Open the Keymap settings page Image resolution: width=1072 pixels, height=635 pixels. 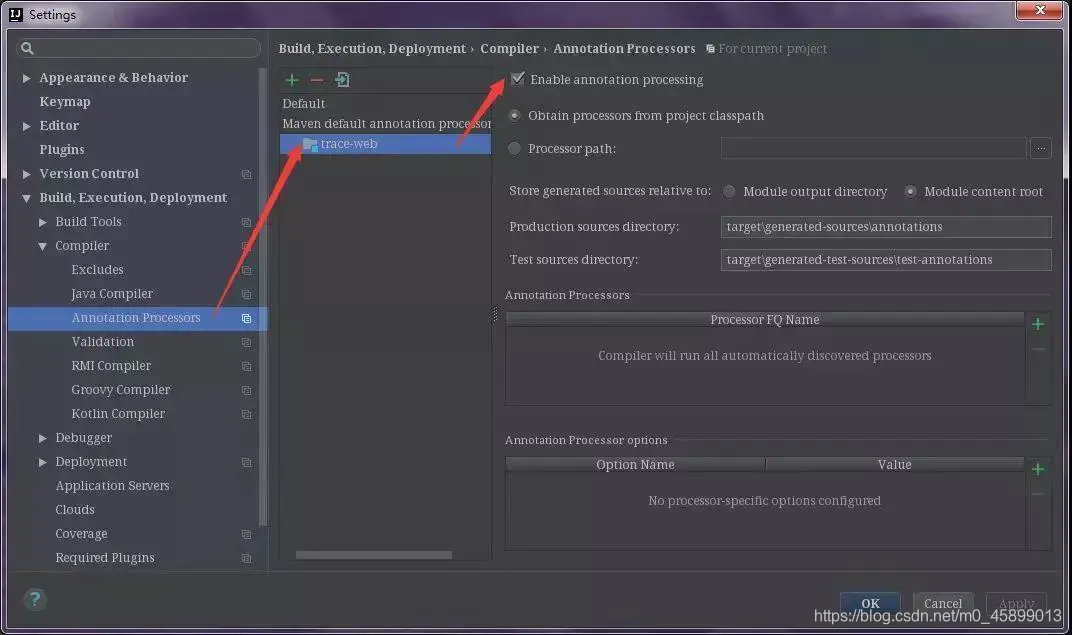[x=65, y=101]
